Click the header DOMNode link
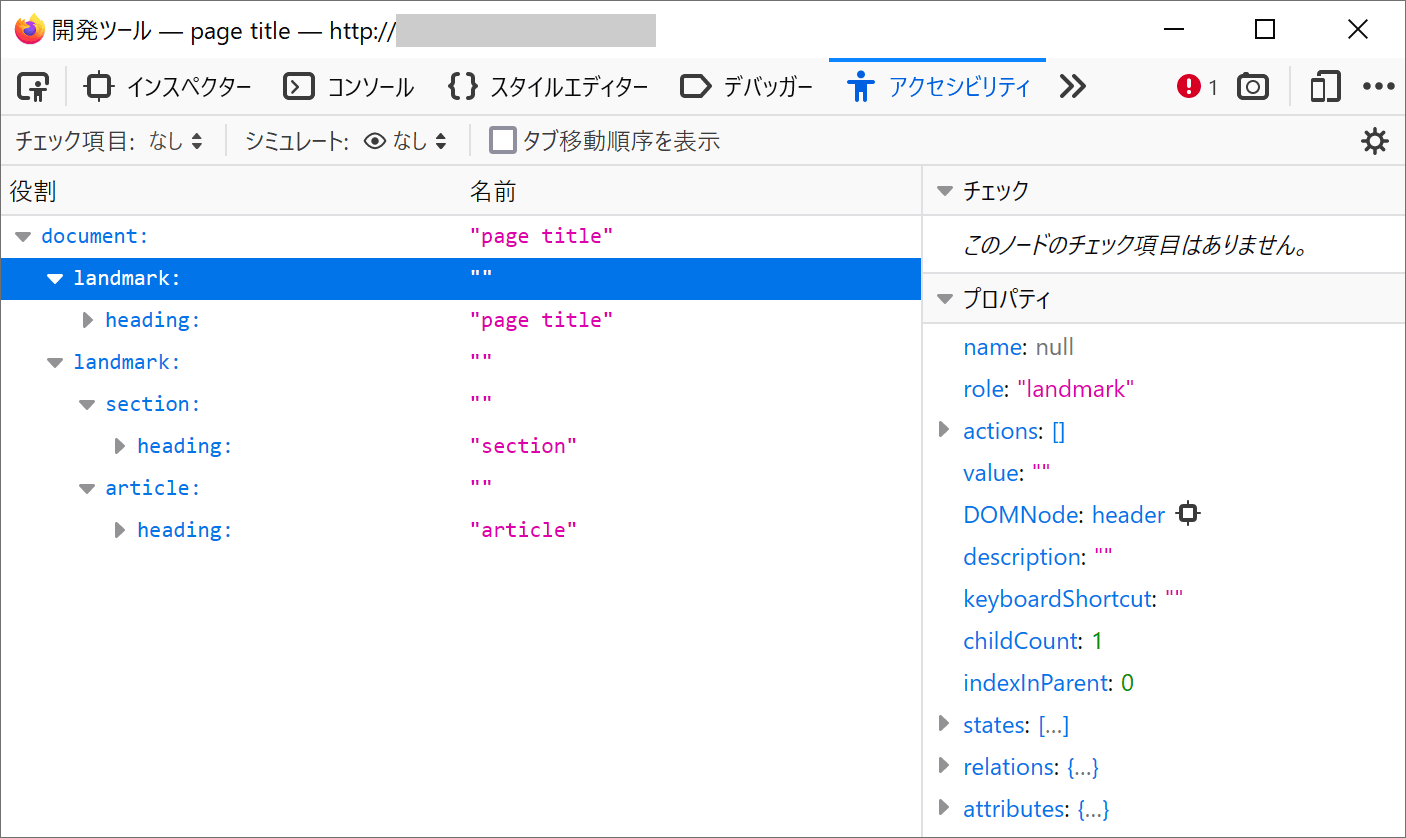Image resolution: width=1406 pixels, height=838 pixels. (1128, 515)
